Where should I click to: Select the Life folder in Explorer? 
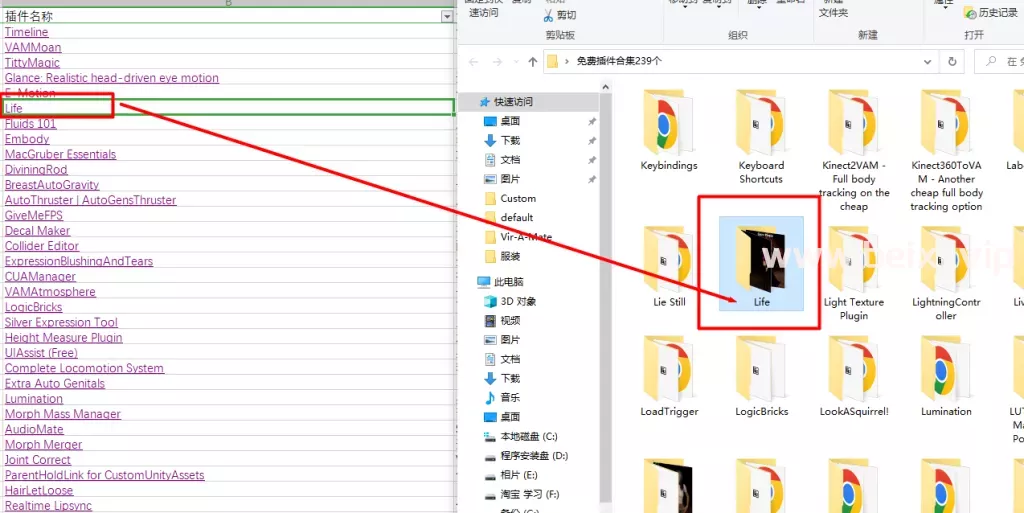[761, 264]
